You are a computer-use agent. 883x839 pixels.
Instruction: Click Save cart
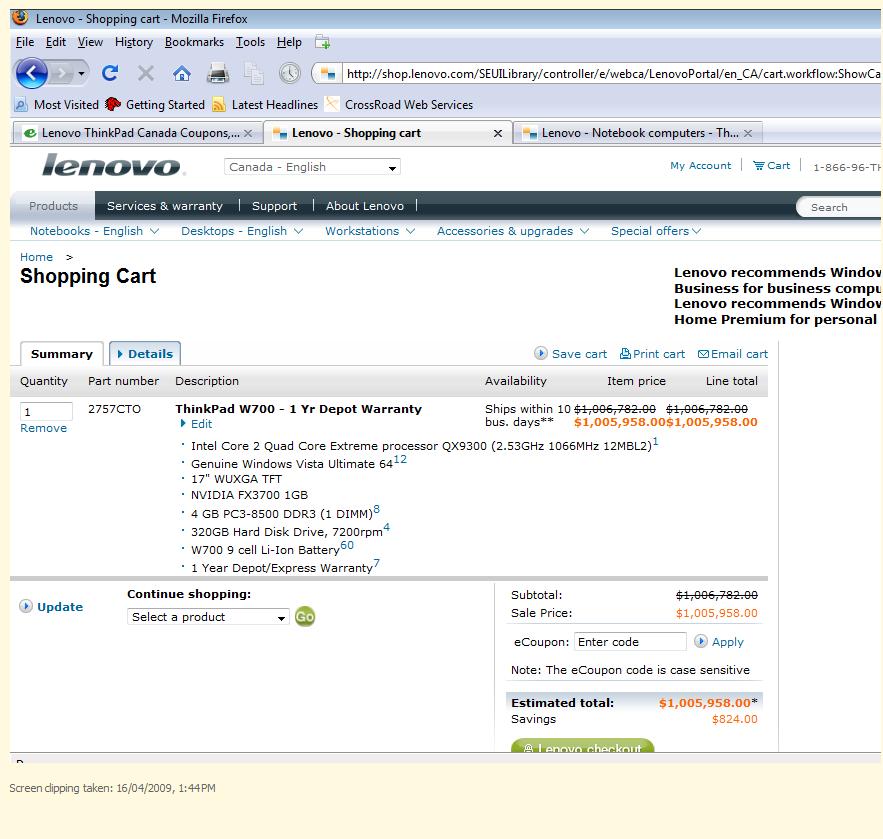click(570, 354)
